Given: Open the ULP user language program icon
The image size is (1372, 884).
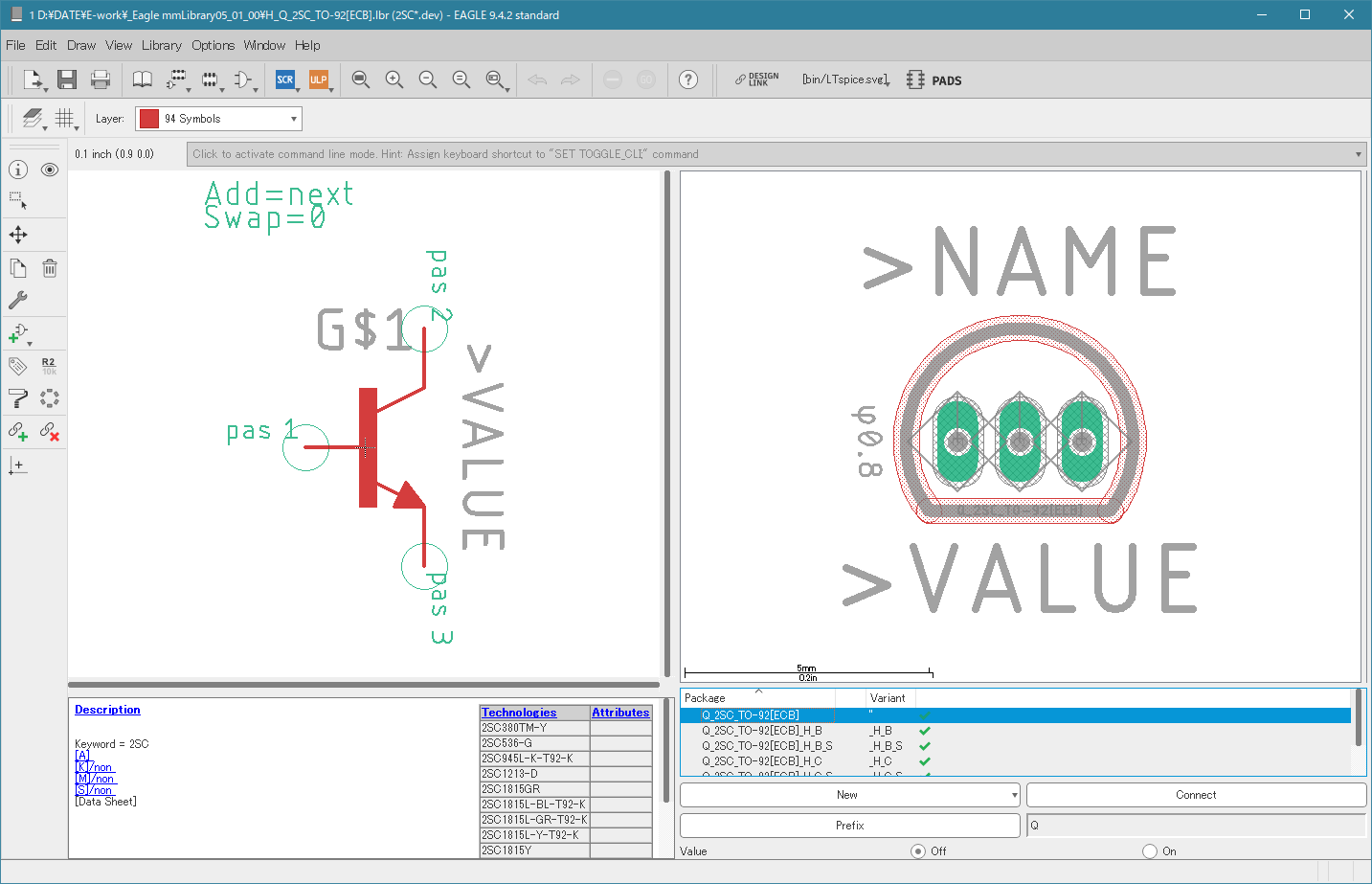Looking at the screenshot, I should tap(318, 79).
